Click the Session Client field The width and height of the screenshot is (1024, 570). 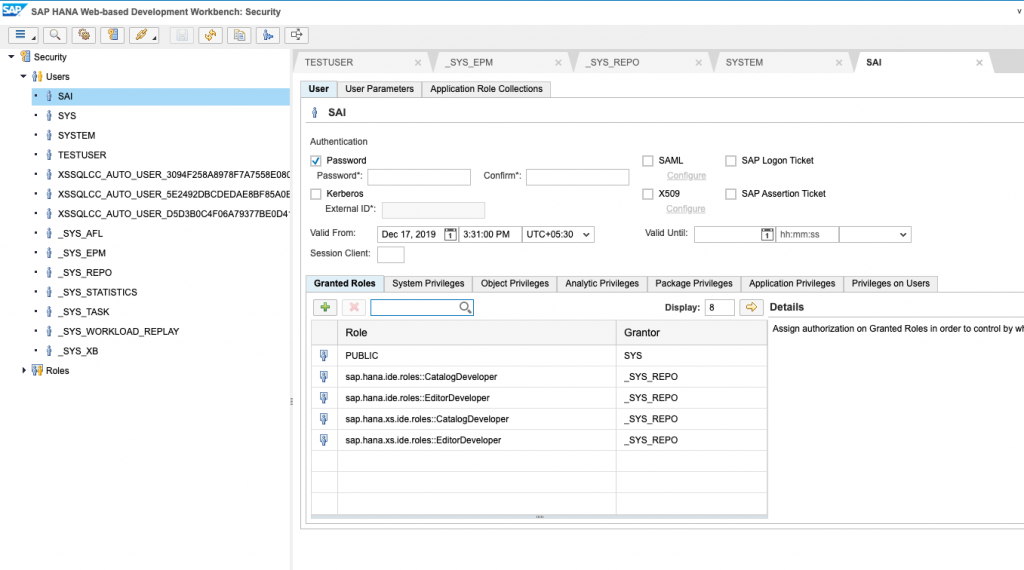[x=391, y=255]
